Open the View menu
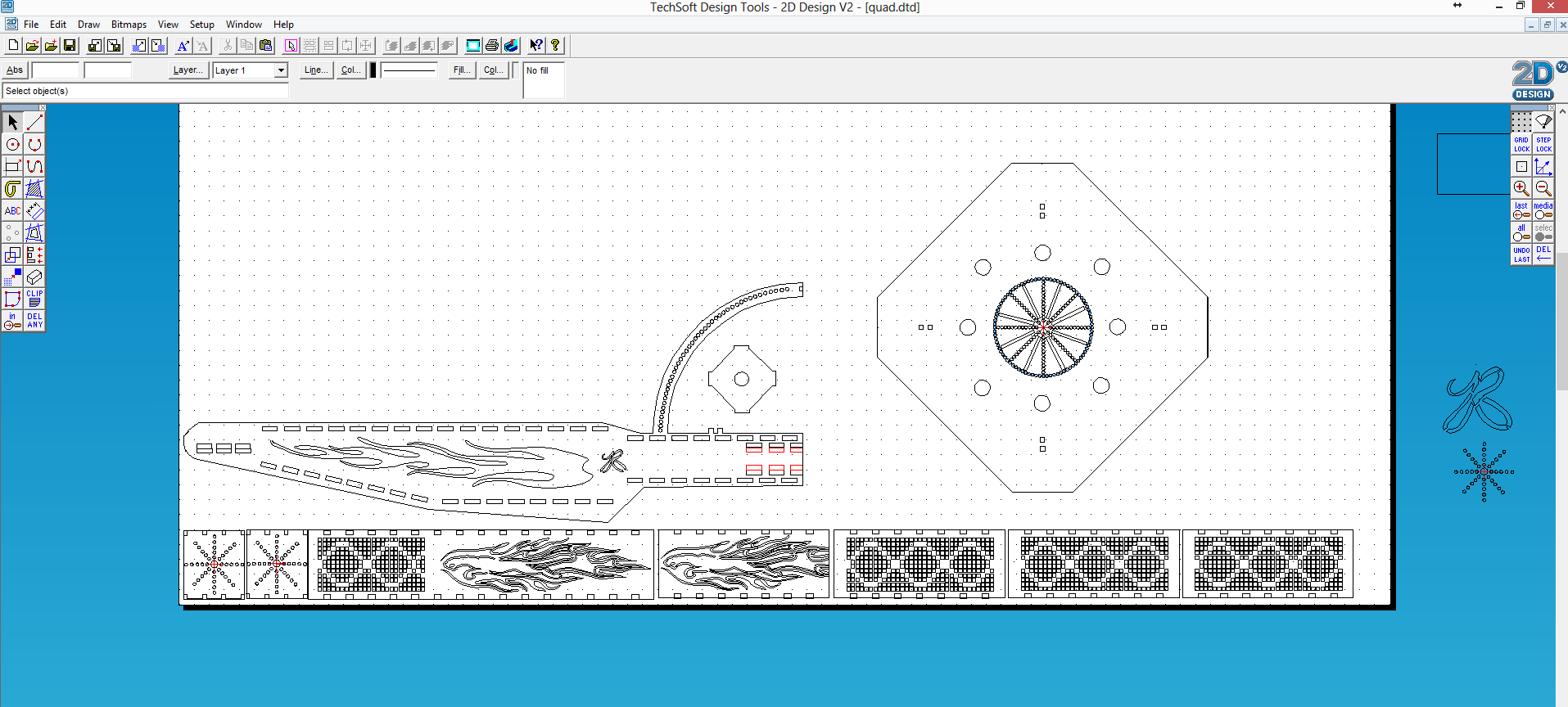Screen dimensions: 1568x707 click(x=168, y=25)
